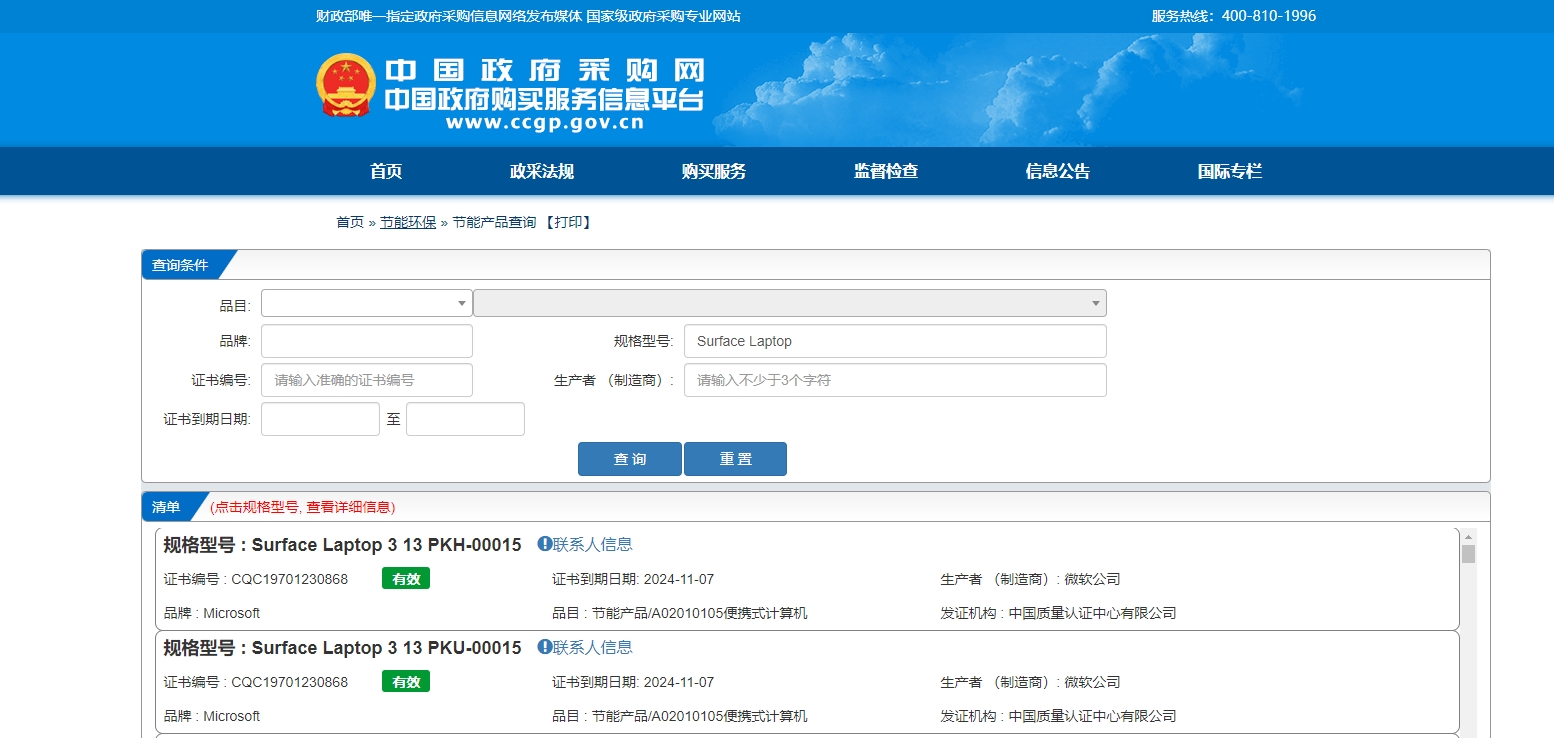Click the national emblem logo

pyautogui.click(x=346, y=85)
